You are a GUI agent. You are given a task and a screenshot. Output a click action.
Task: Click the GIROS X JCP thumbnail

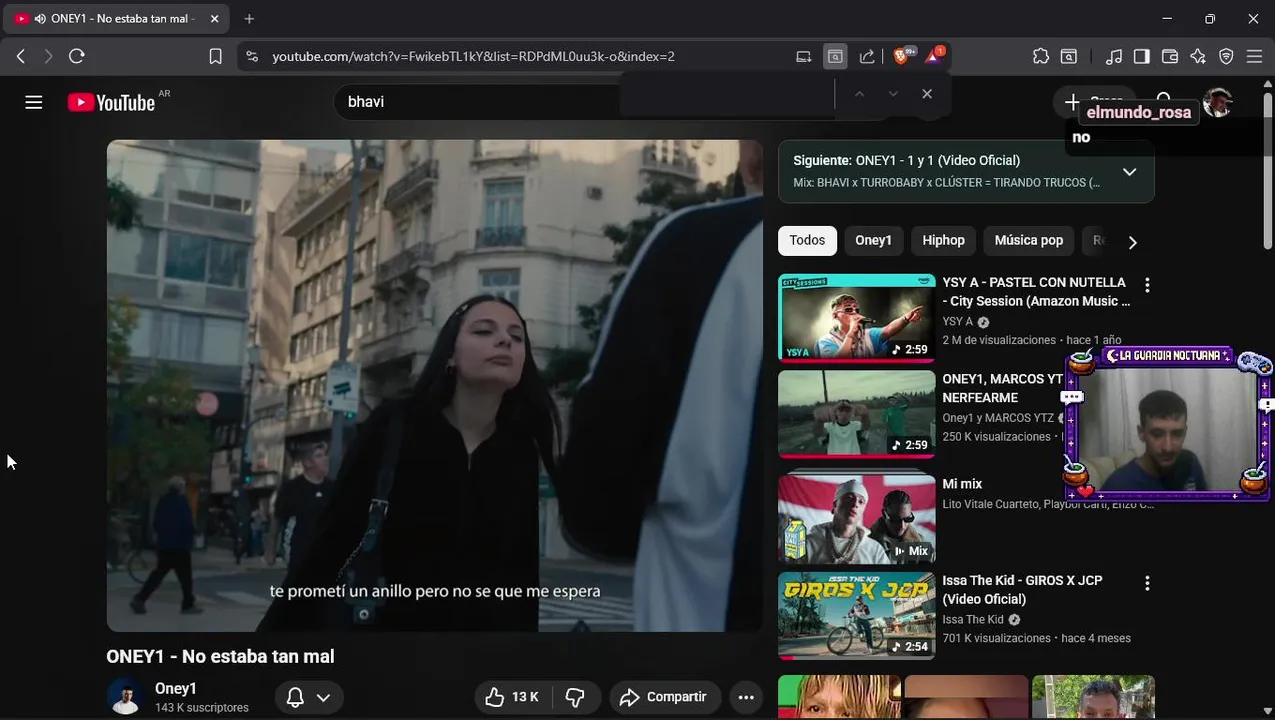(857, 616)
